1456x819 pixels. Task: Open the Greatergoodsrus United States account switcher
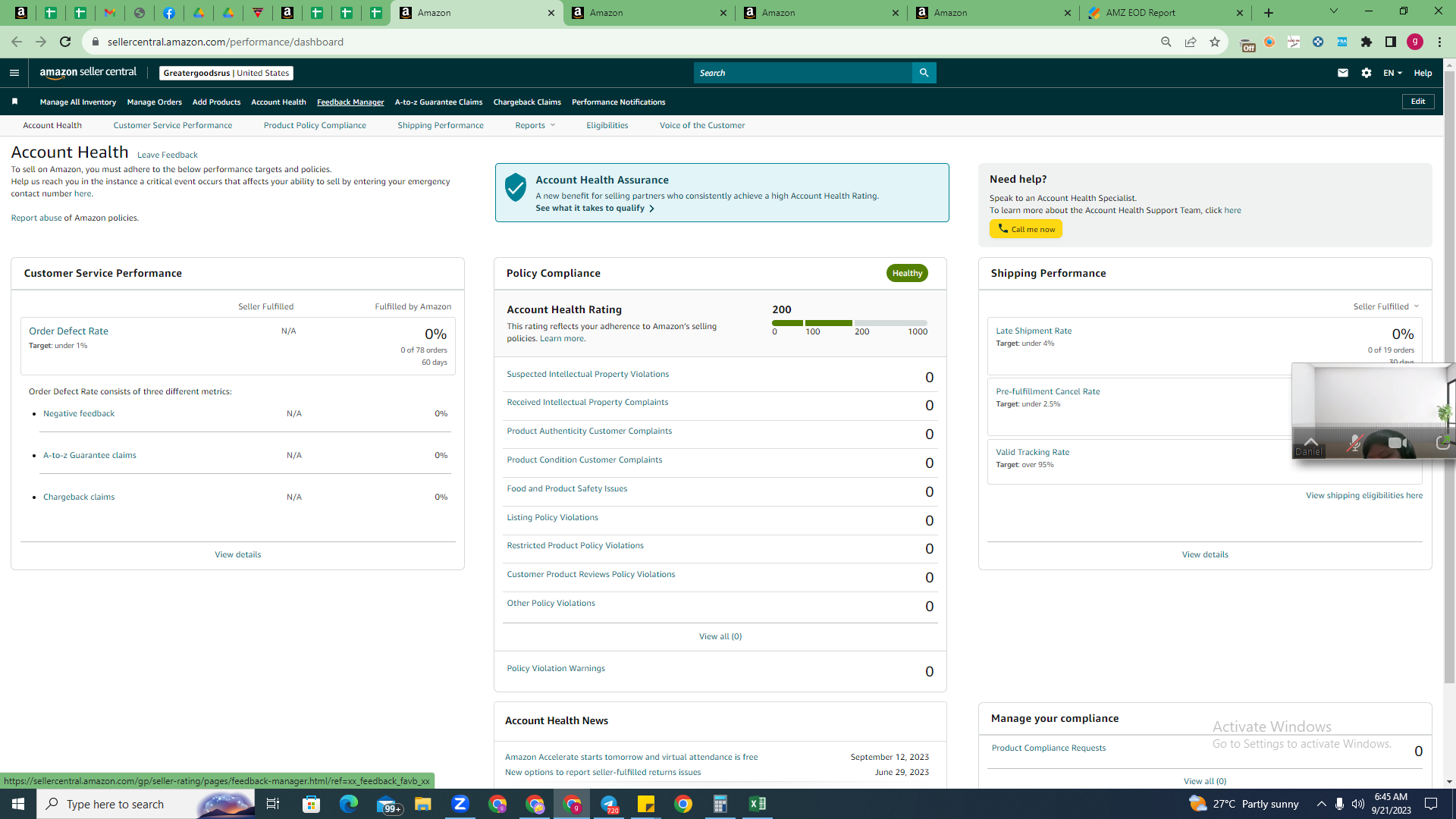click(x=226, y=73)
